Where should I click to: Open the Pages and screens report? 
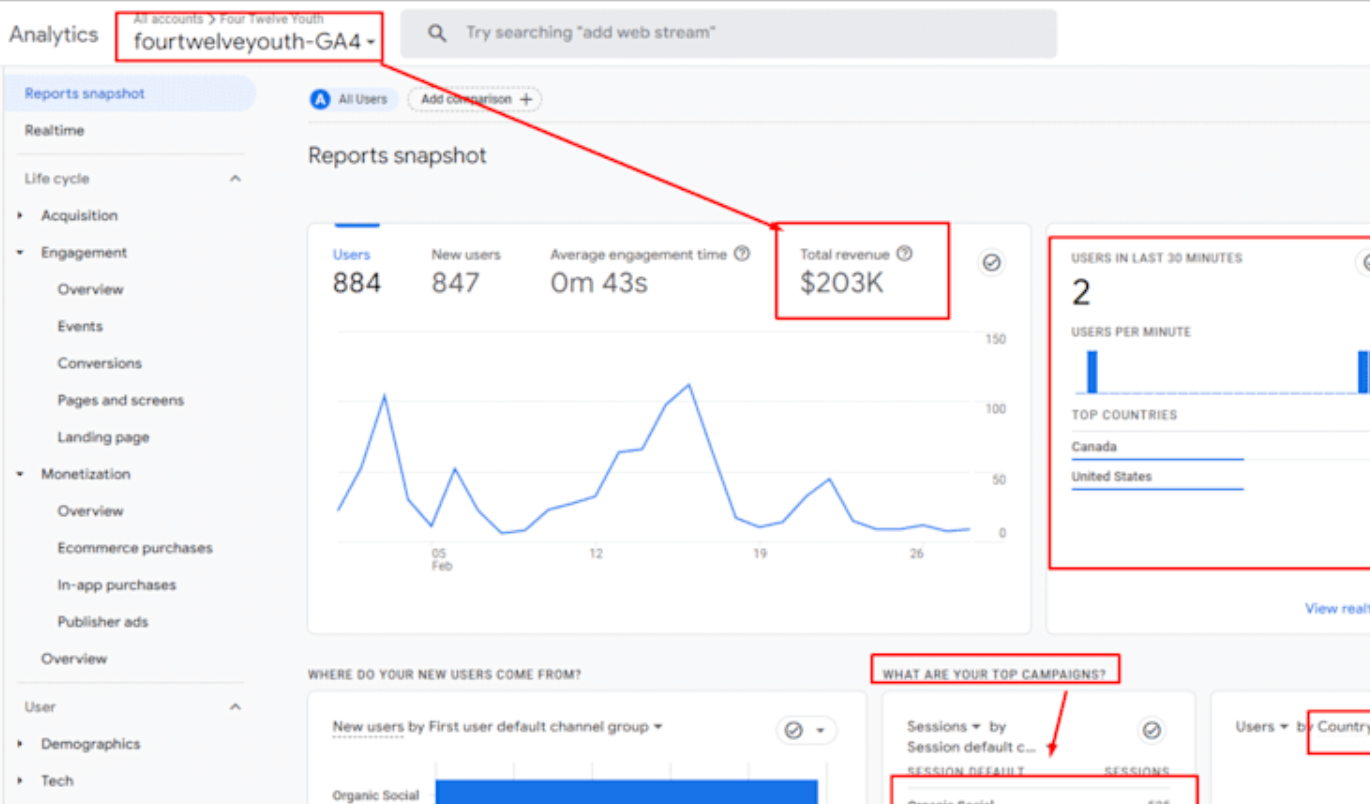(120, 400)
